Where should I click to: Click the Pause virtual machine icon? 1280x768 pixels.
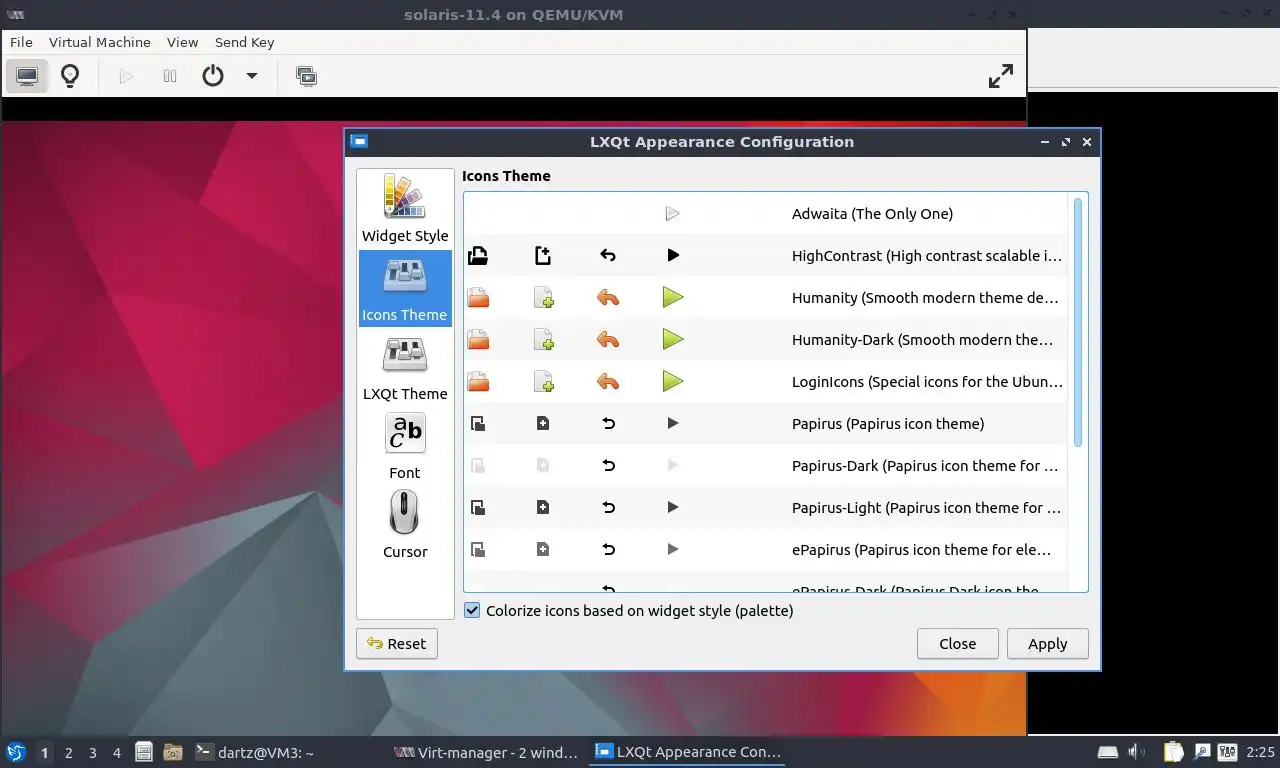pos(170,76)
